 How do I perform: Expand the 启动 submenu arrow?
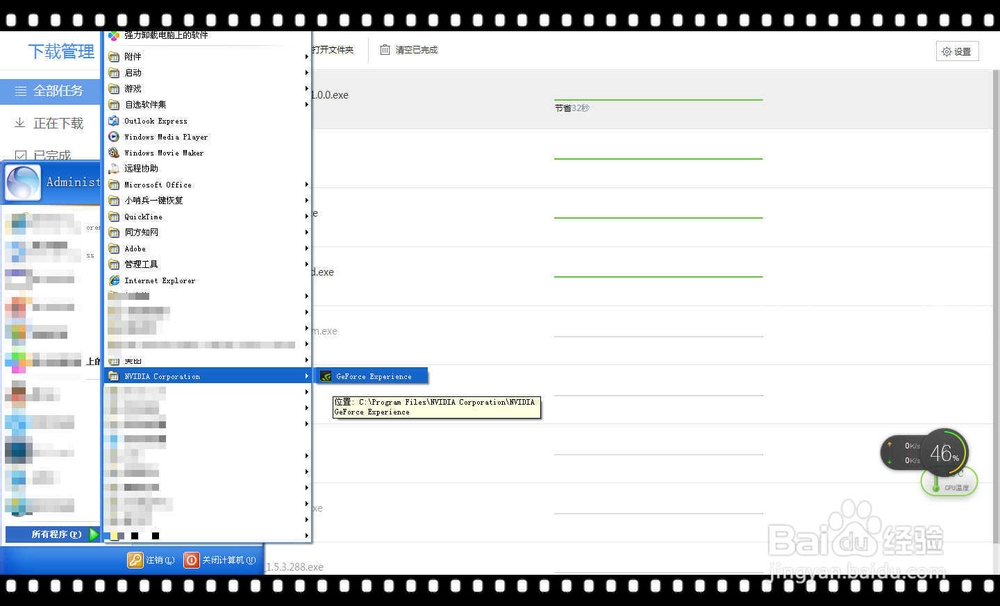[307, 73]
